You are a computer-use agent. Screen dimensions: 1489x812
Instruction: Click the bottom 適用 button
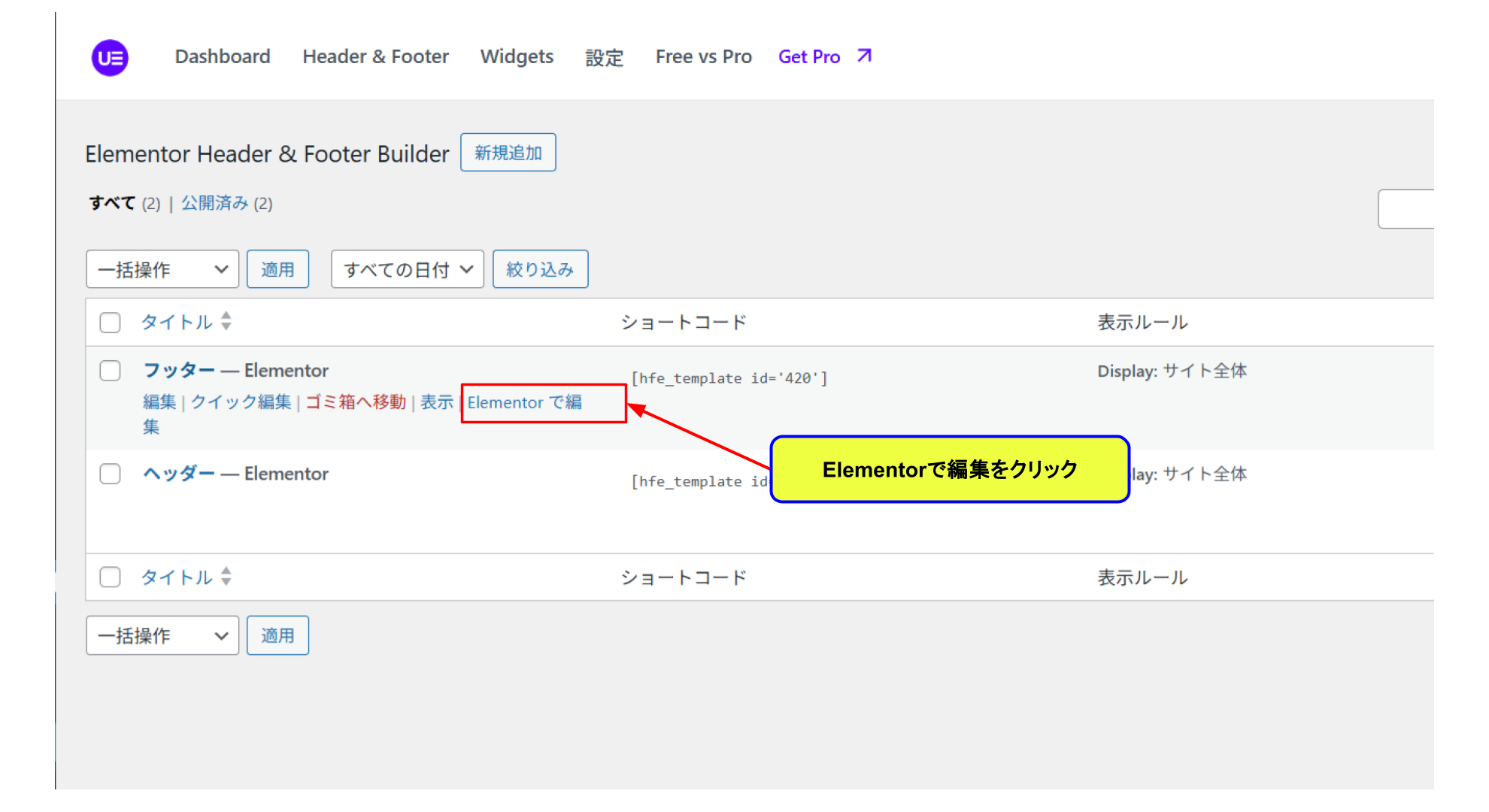tap(277, 635)
